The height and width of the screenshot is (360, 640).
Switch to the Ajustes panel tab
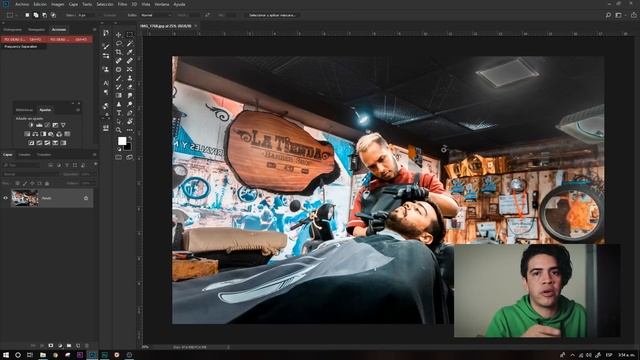pyautogui.click(x=45, y=110)
